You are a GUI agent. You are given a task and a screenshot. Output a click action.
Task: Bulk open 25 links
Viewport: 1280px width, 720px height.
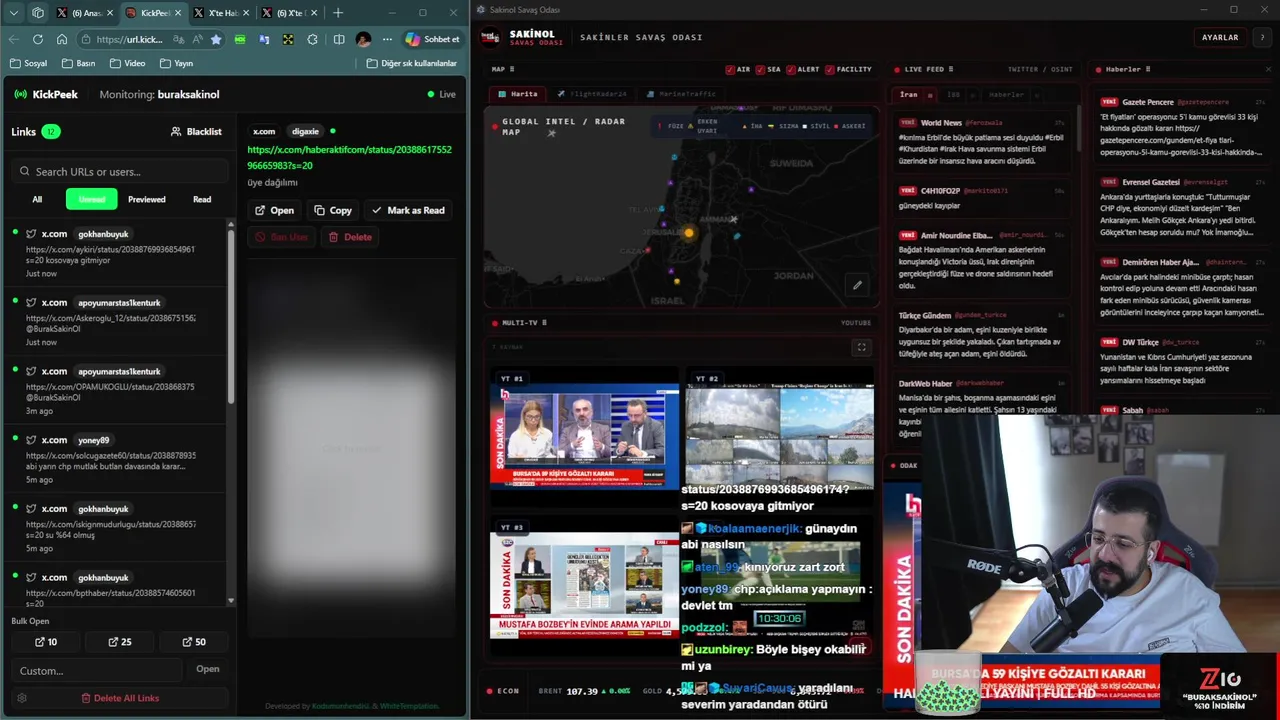pyautogui.click(x=120, y=642)
